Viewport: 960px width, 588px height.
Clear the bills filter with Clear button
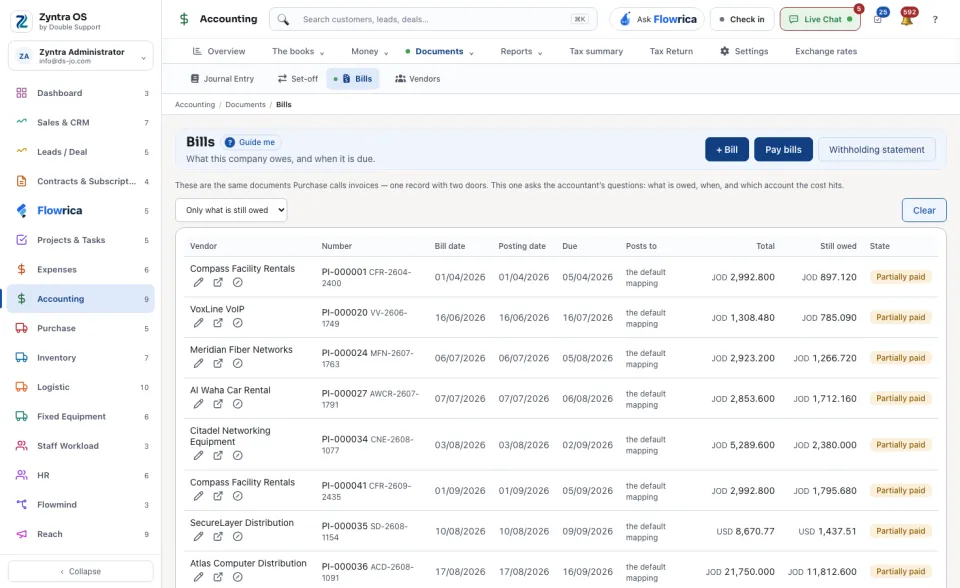[x=924, y=210]
